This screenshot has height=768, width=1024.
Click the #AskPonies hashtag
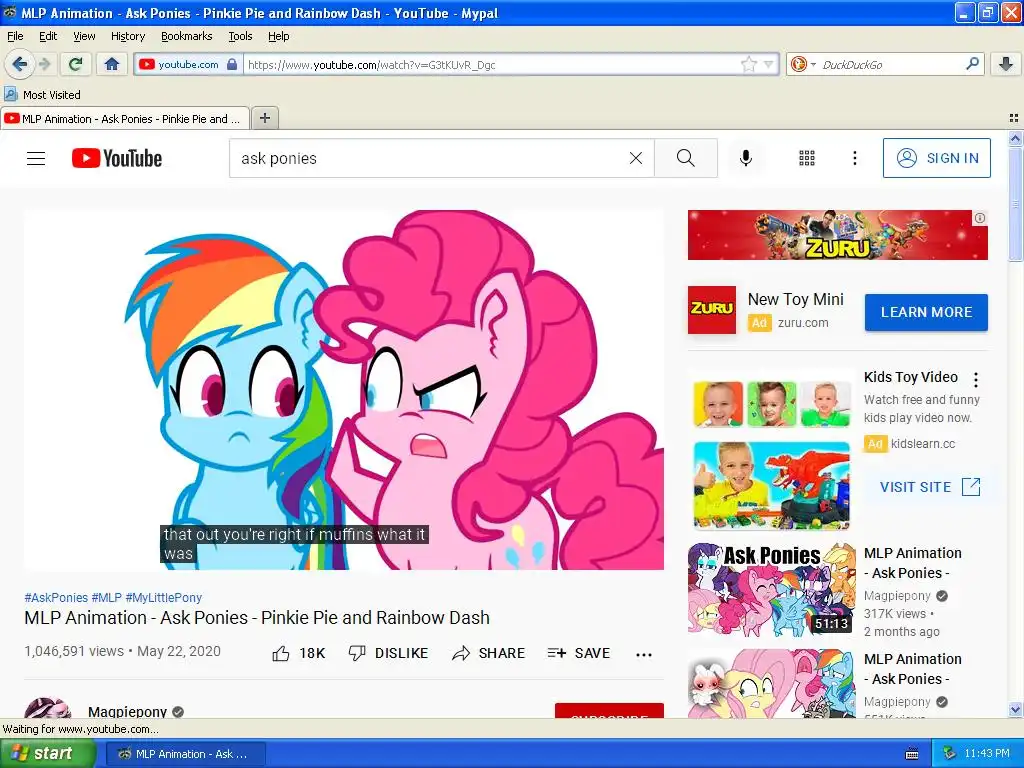click(56, 598)
